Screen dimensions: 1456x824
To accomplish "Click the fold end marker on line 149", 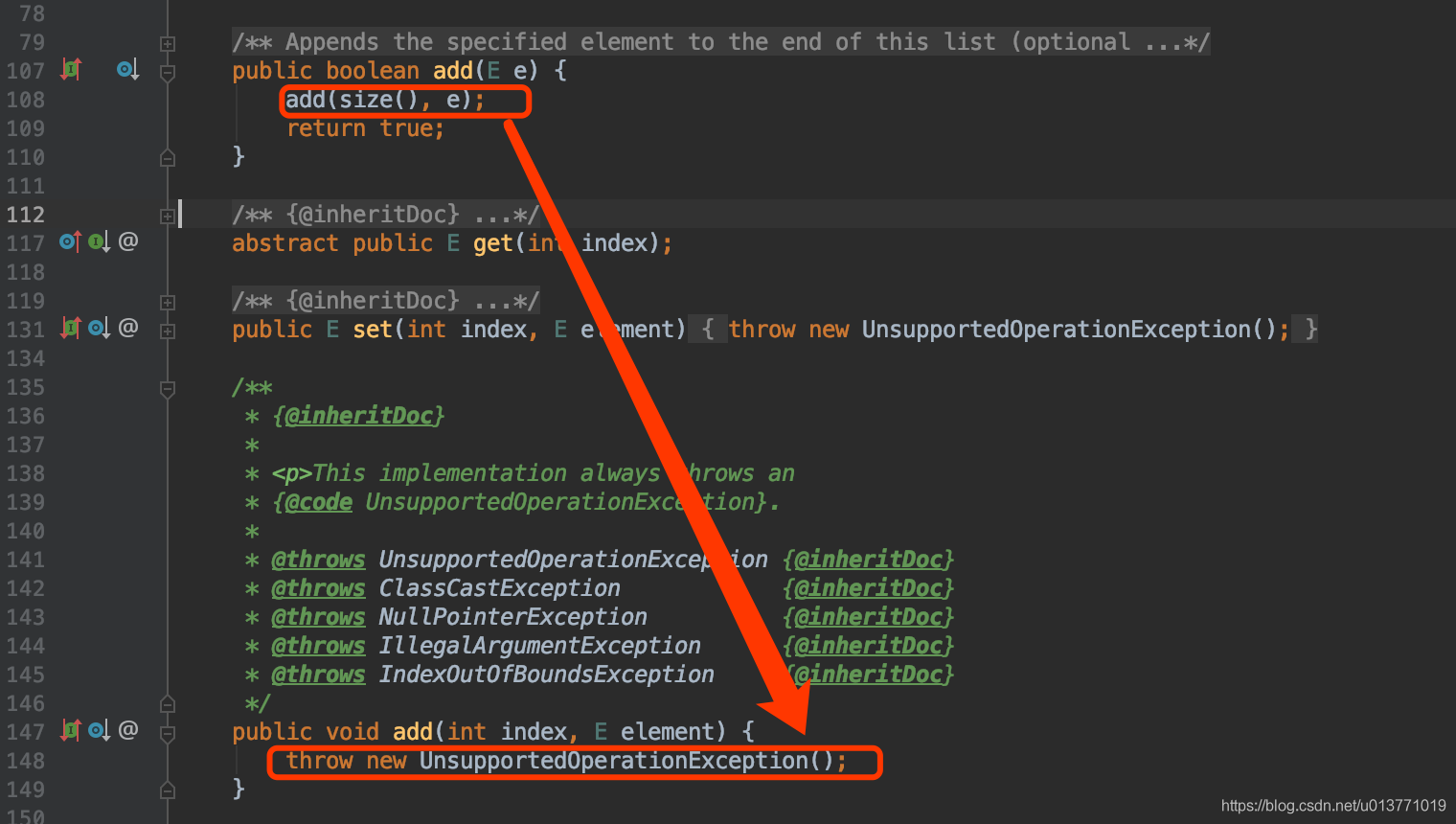I will click(168, 790).
